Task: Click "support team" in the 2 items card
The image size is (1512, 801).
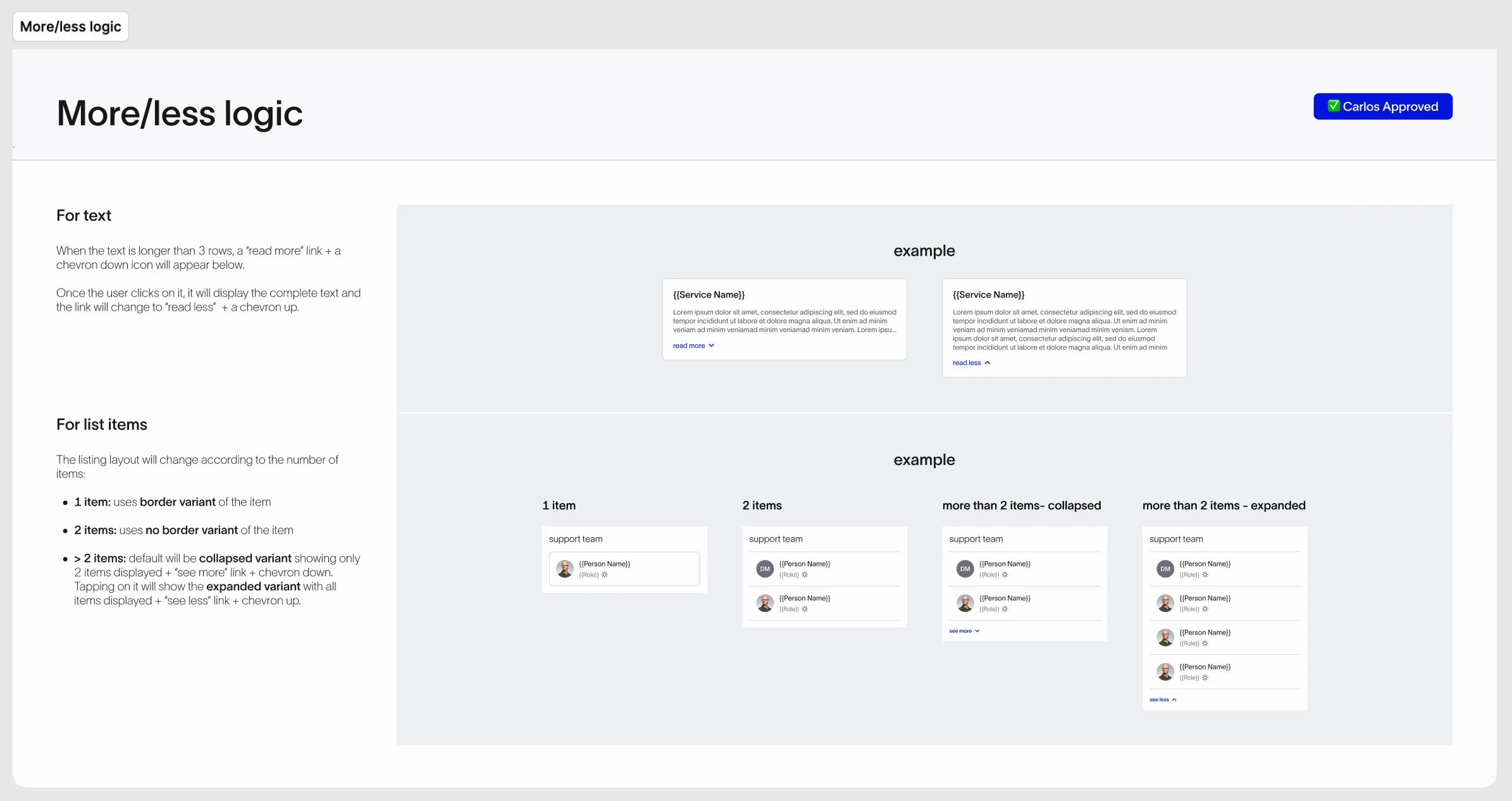Action: point(776,539)
